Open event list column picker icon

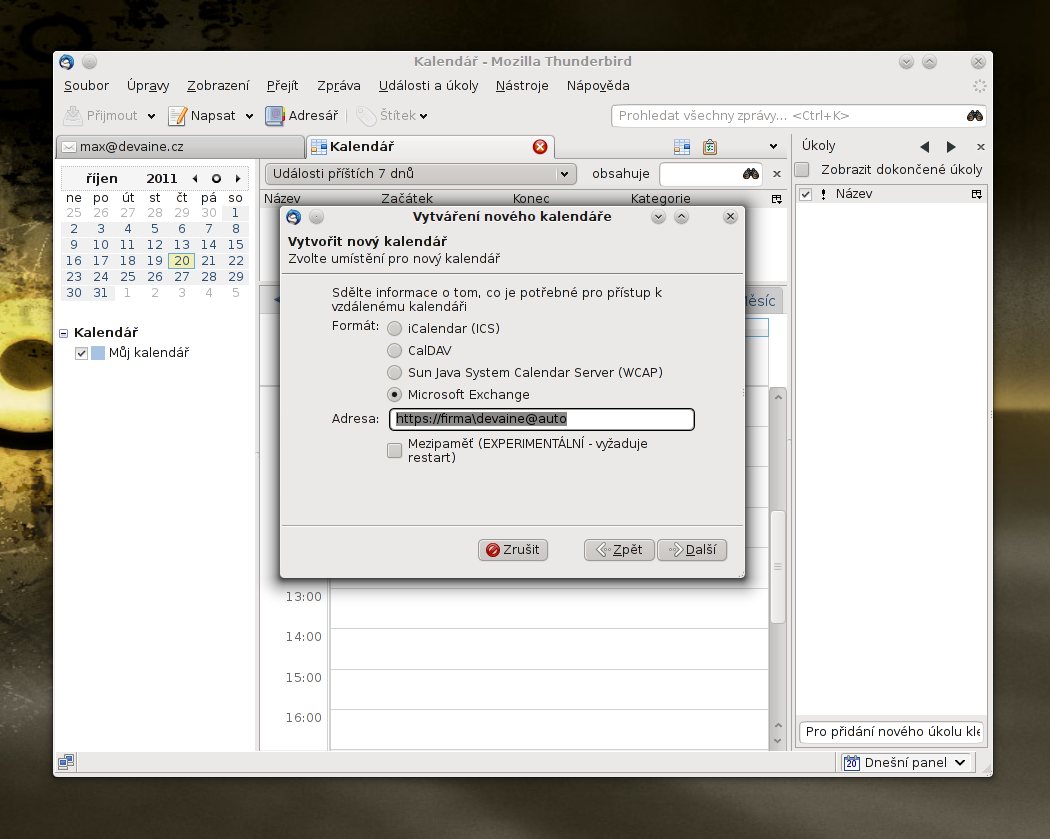tap(777, 199)
